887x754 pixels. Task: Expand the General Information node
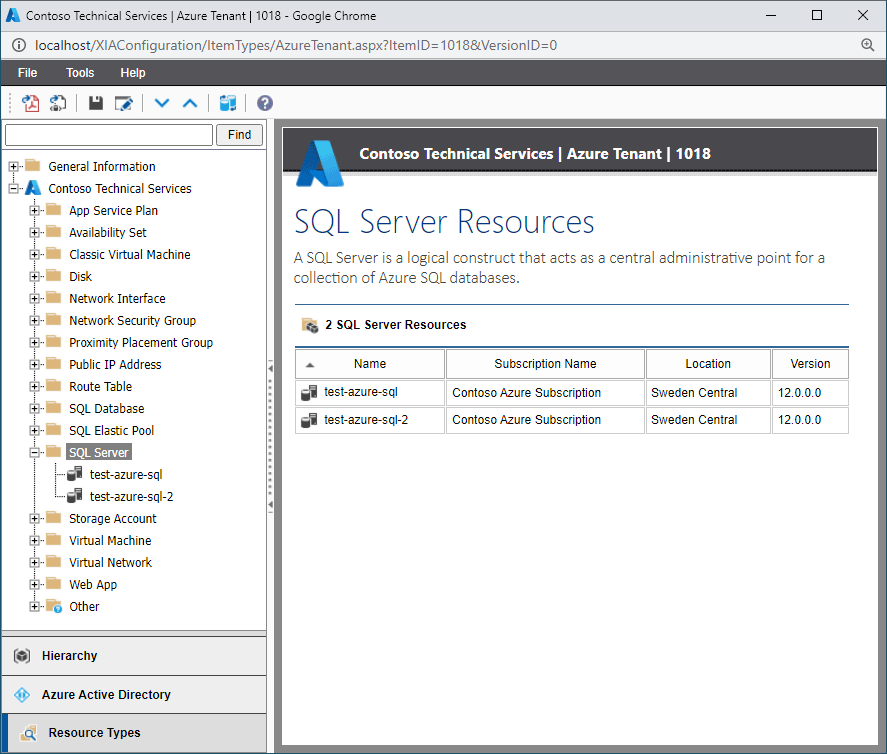[x=14, y=166]
